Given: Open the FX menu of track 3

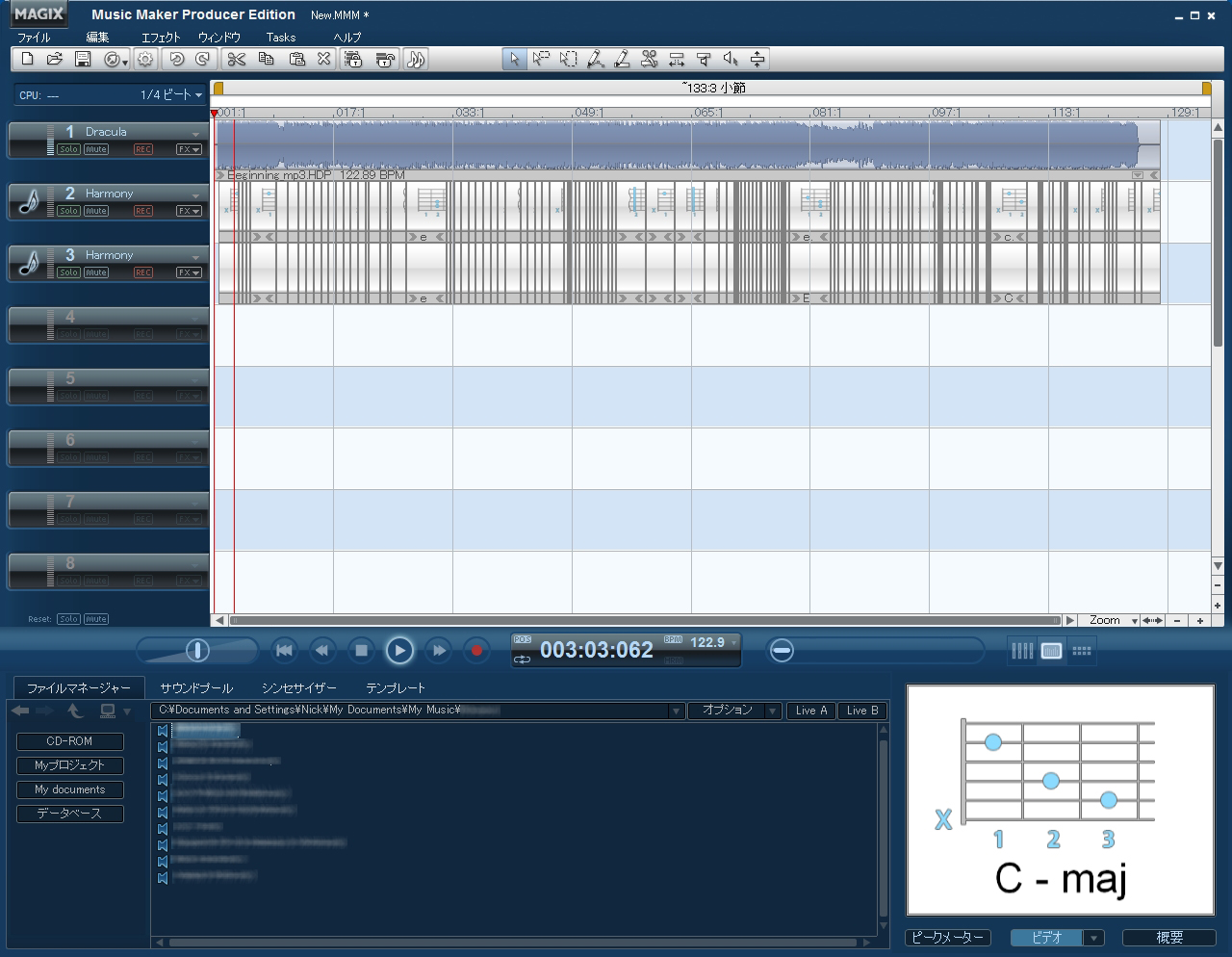Looking at the screenshot, I should [189, 272].
